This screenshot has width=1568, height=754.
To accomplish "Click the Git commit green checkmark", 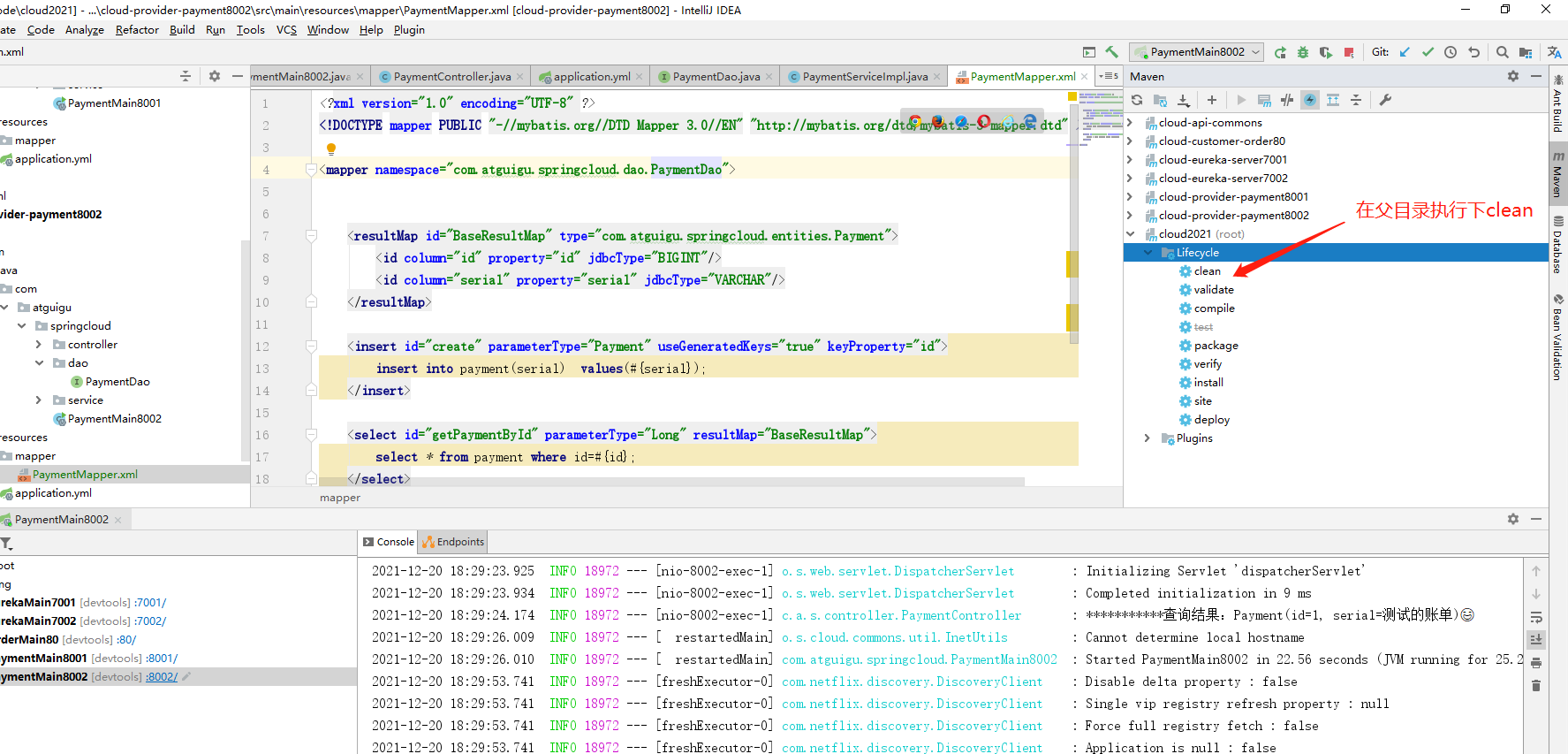I will coord(1428,52).
